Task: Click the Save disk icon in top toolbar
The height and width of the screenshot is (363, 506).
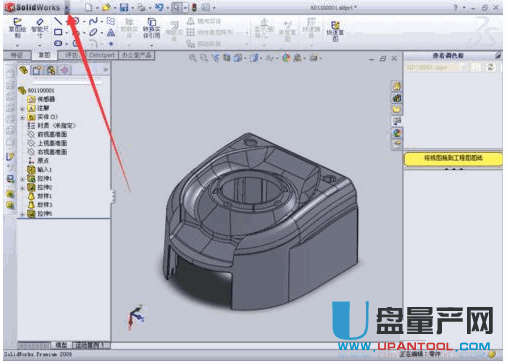Action: click(x=124, y=7)
